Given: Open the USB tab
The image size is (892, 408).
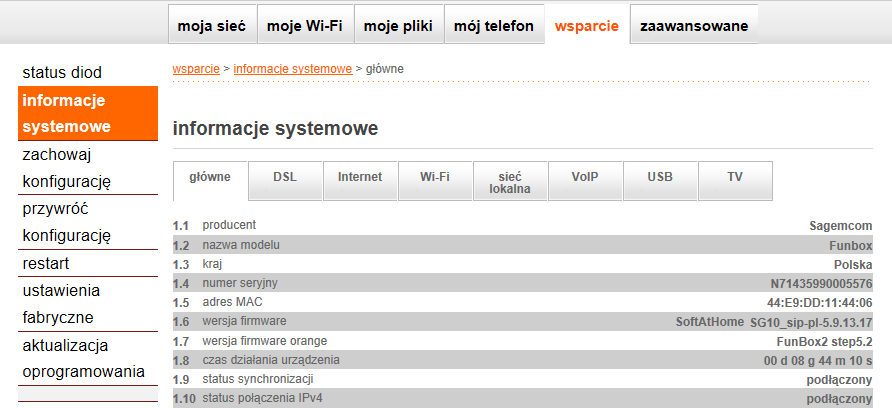Looking at the screenshot, I should [660, 177].
